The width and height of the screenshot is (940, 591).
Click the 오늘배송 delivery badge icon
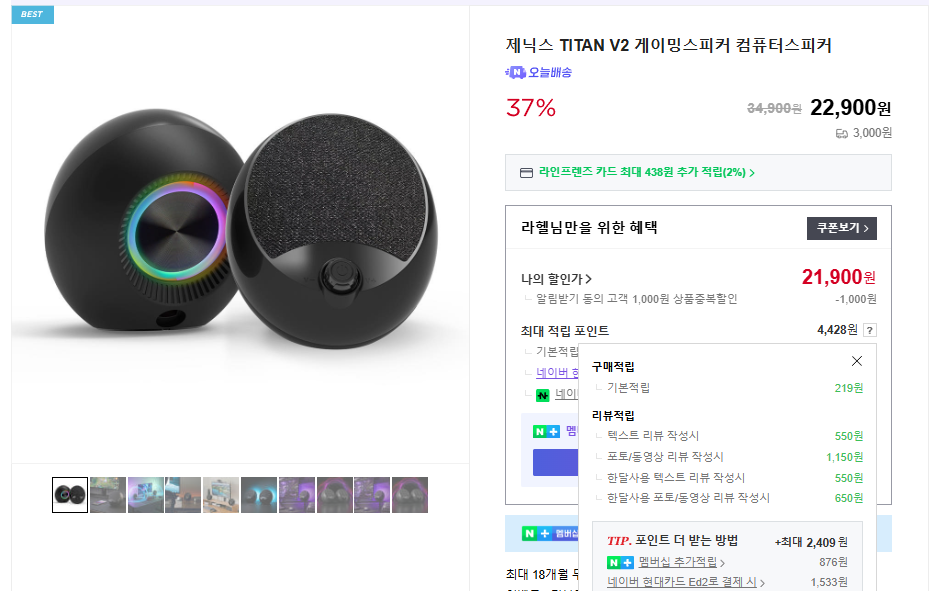[x=517, y=72]
